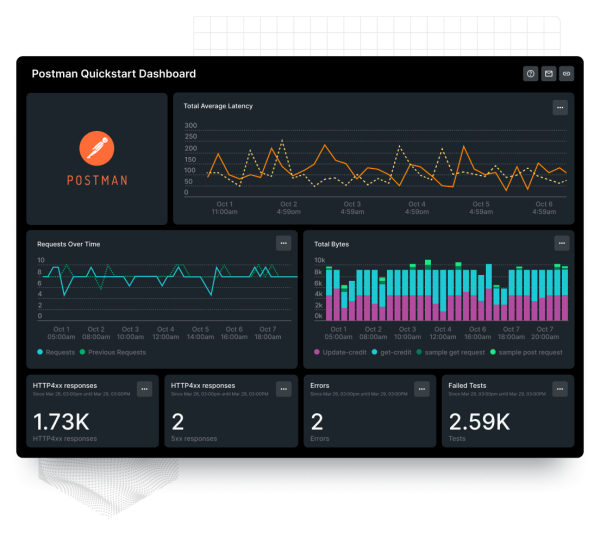Click the envelope mail icon in header
Screen dimensions: 600x538
548,73
